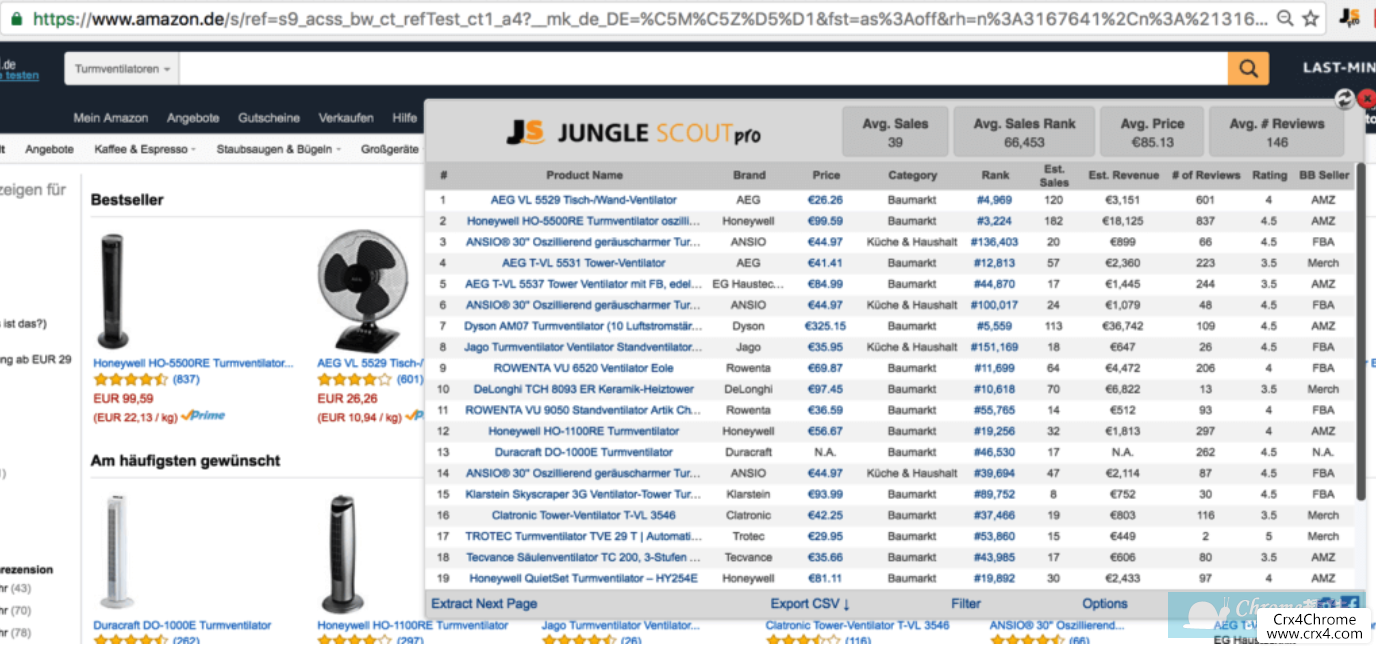Open the ANSIO link in table row 3
The width and height of the screenshot is (1376, 648).
coord(583,242)
